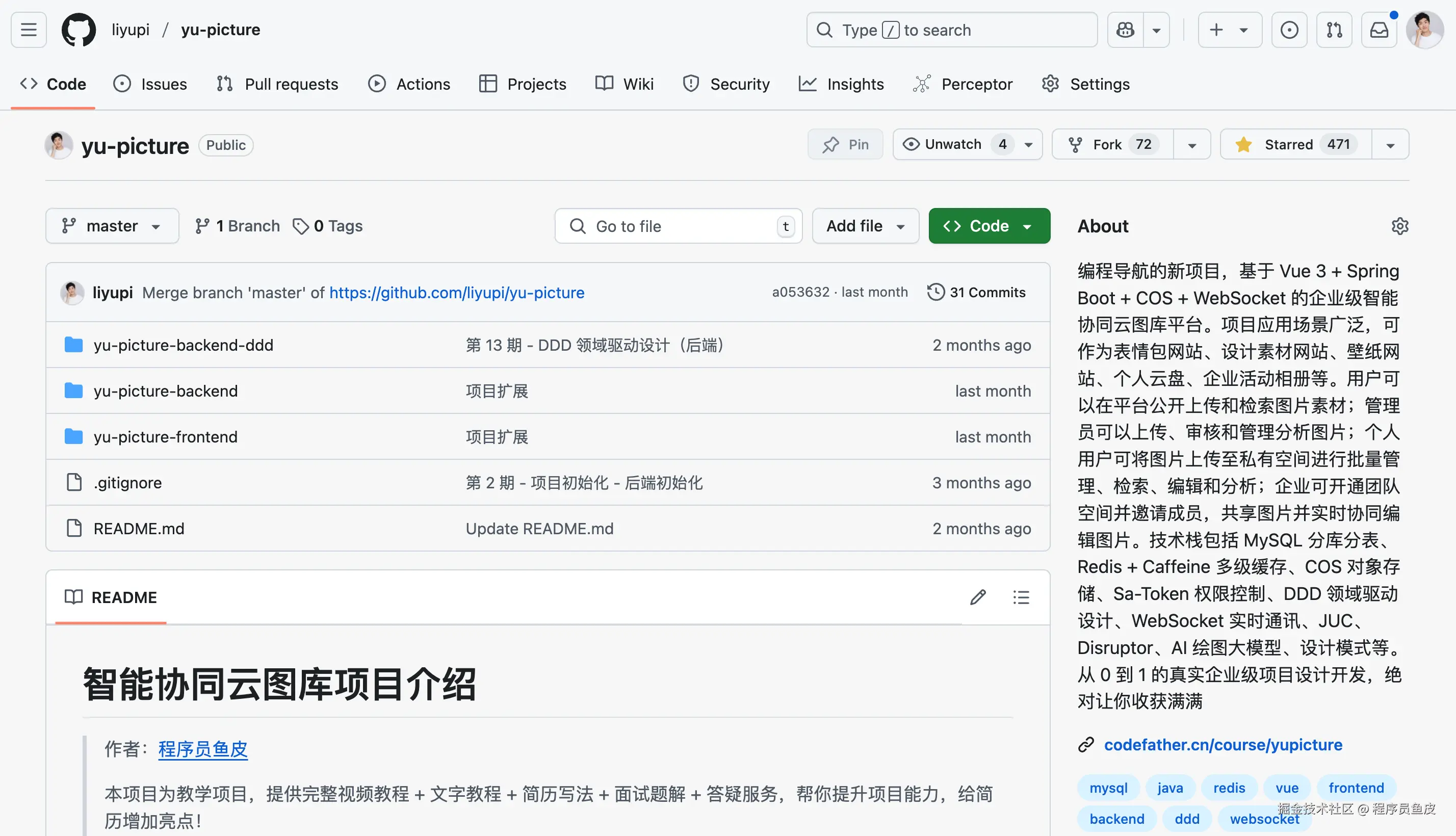
Task: Open the global issues icon in header
Action: [1289, 30]
